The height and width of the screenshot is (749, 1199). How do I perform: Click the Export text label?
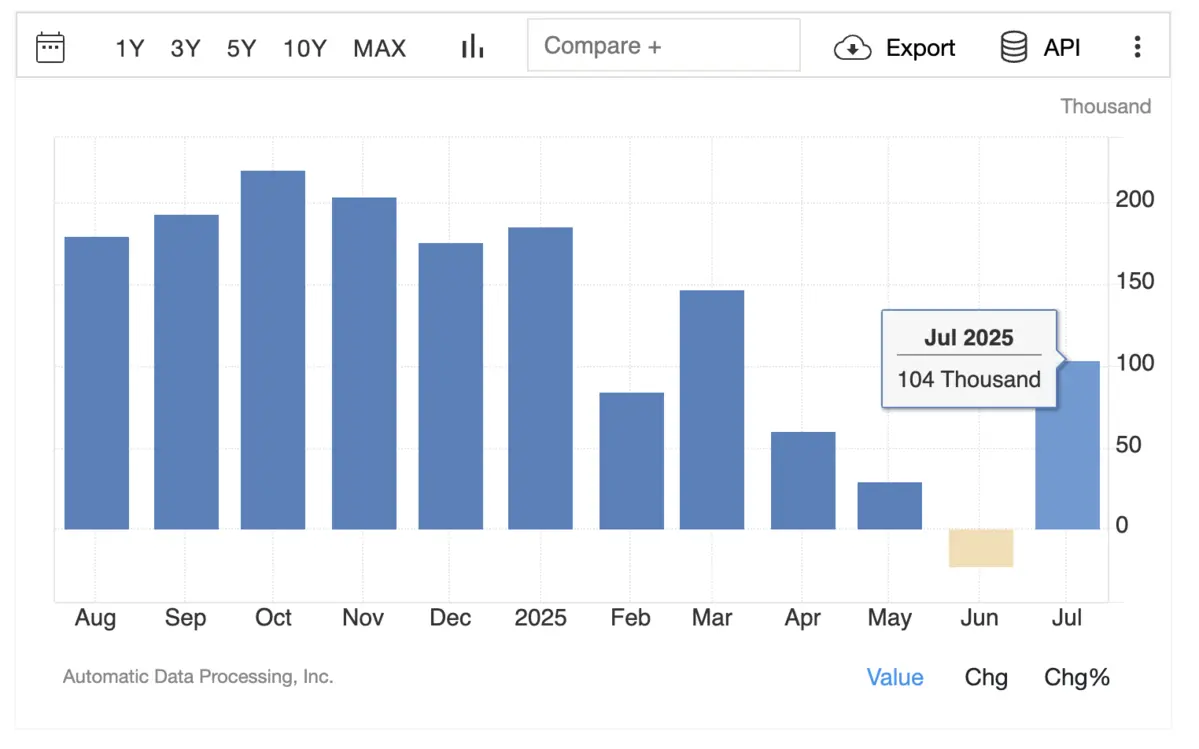[920, 48]
